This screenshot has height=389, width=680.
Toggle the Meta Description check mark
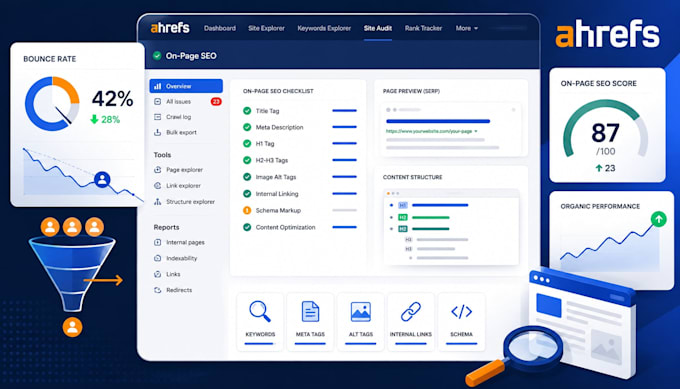coord(247,127)
